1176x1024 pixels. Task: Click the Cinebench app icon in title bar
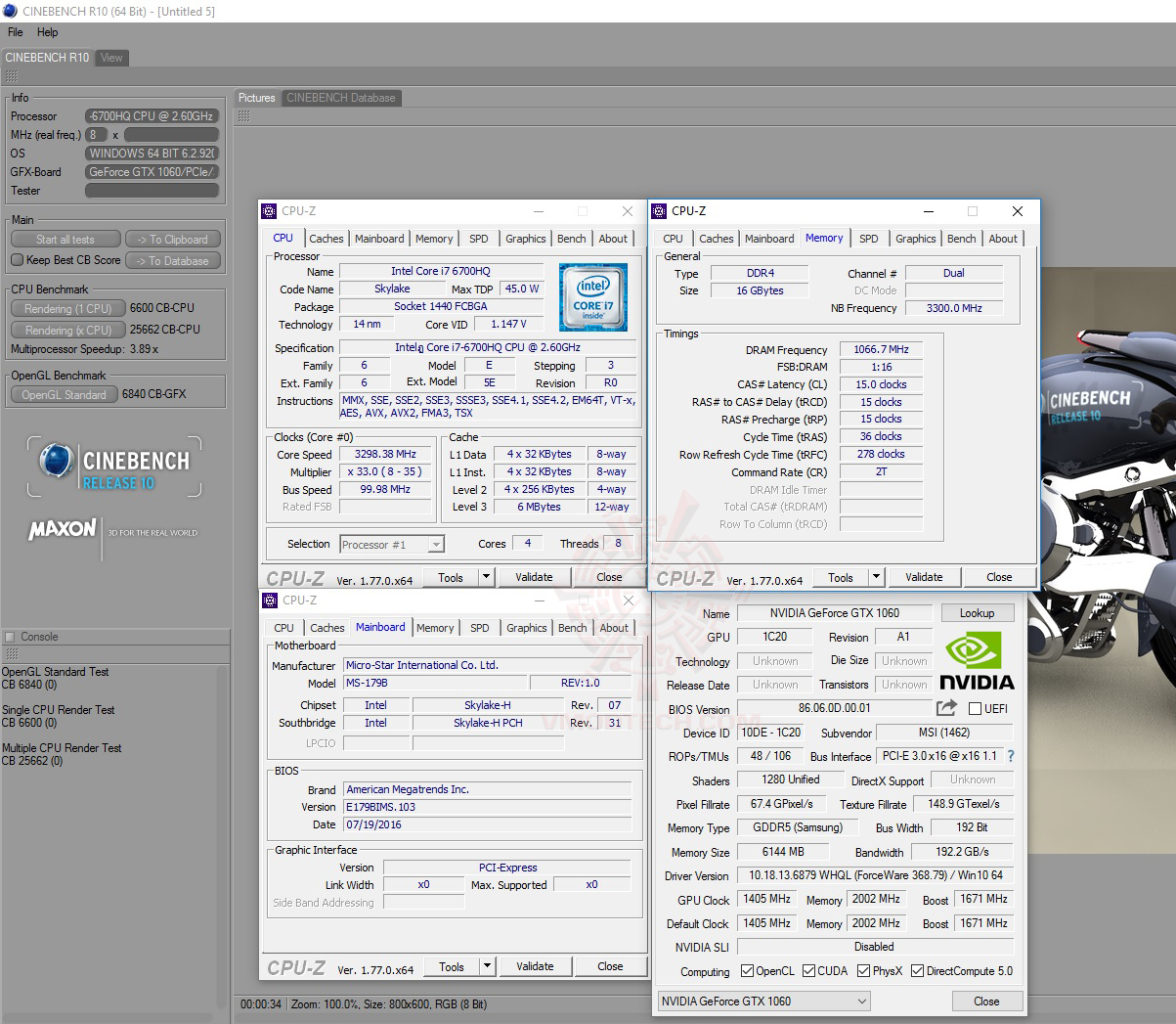pos(11,11)
